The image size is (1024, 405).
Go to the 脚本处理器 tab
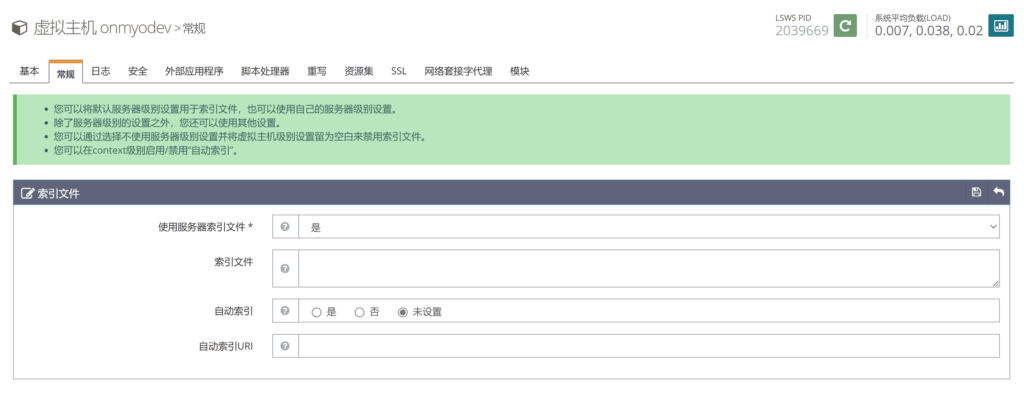tap(265, 72)
